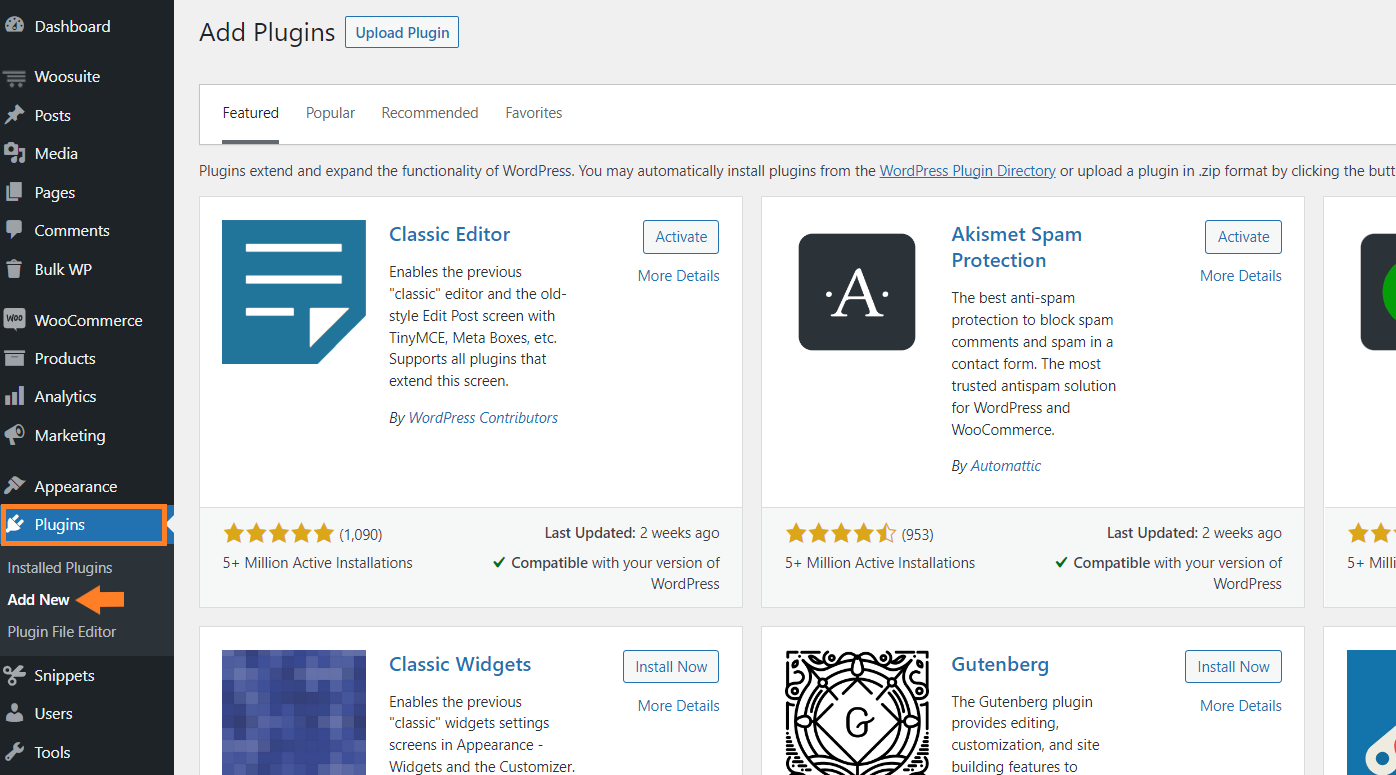The width and height of the screenshot is (1396, 775).
Task: Click the Snippets scissors icon
Action: pos(14,675)
